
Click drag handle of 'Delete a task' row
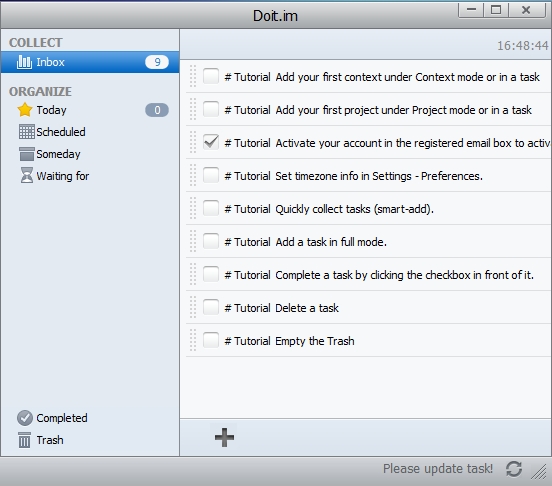click(x=193, y=307)
